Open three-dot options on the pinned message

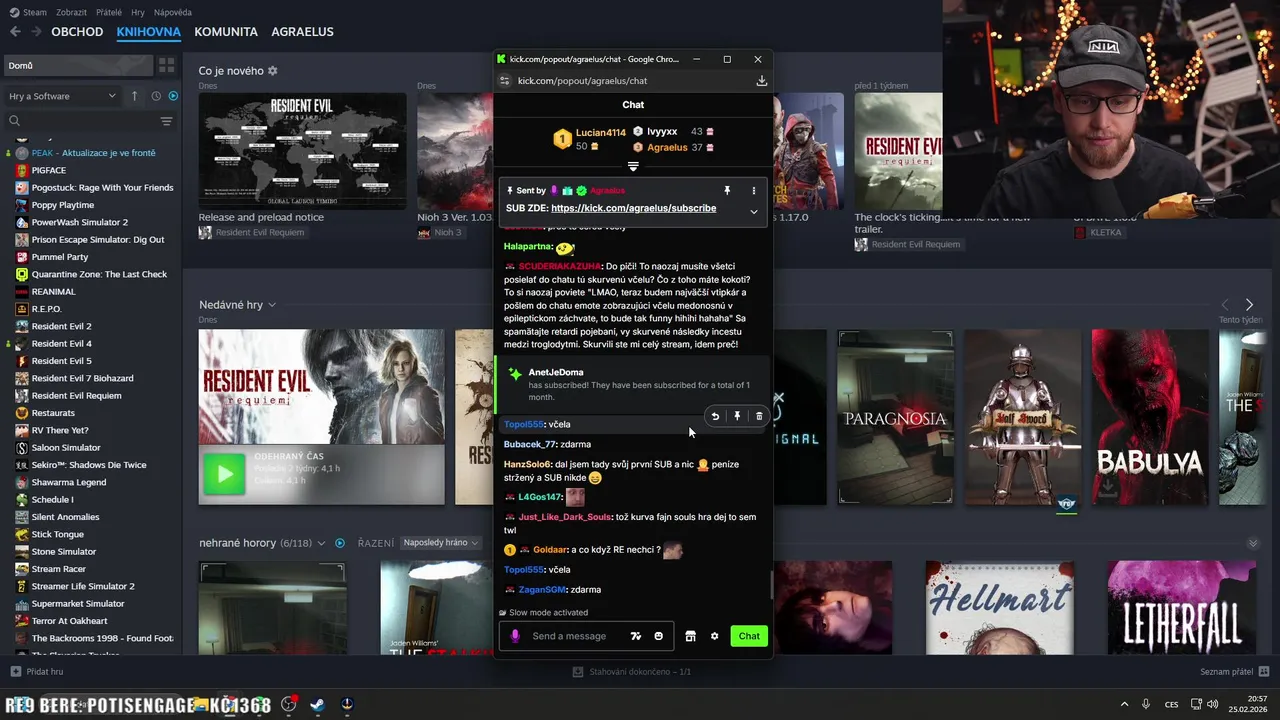point(753,190)
